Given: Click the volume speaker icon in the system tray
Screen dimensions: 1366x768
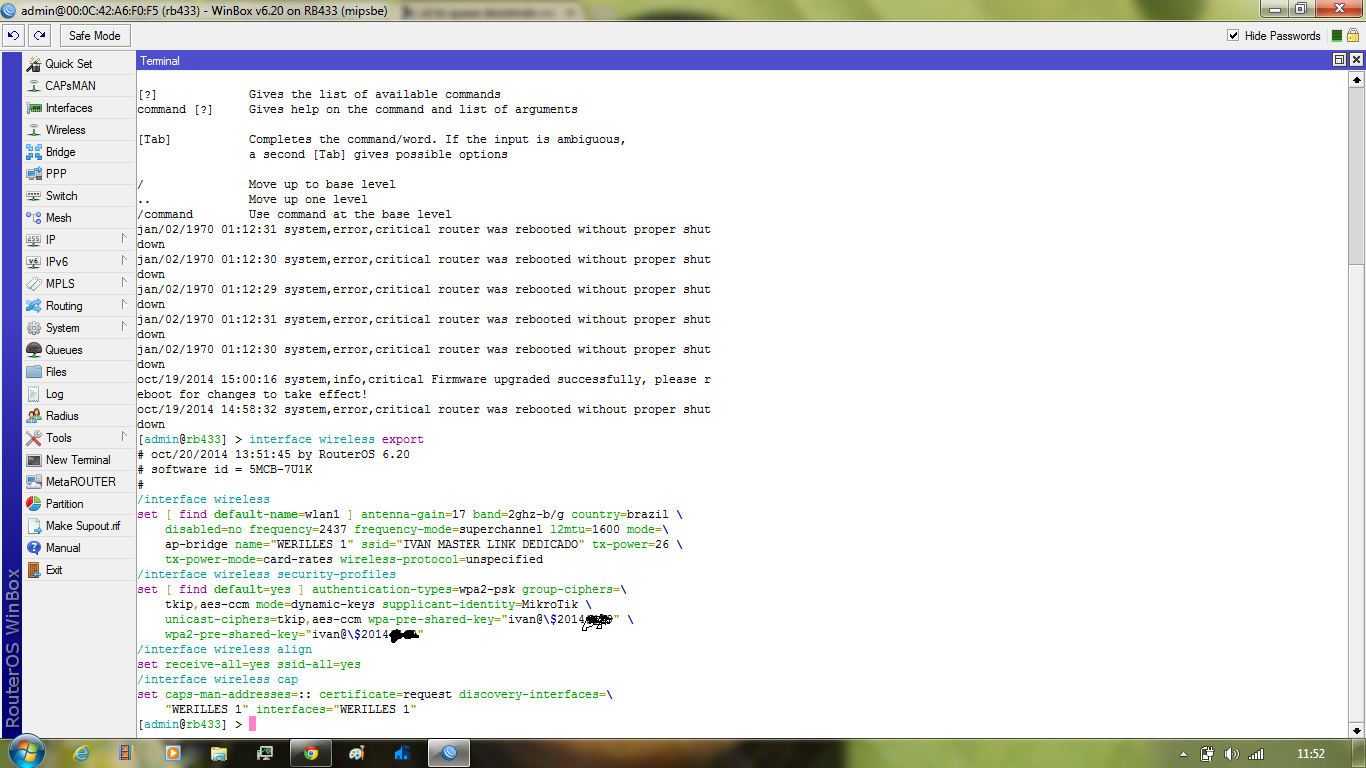Looking at the screenshot, I should (1231, 754).
